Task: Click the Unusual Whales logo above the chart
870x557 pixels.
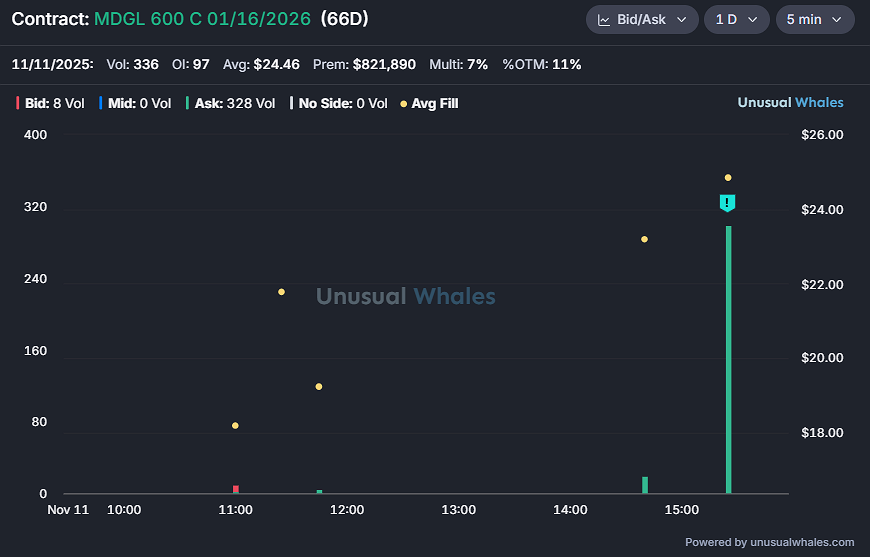Action: pyautogui.click(x=790, y=103)
